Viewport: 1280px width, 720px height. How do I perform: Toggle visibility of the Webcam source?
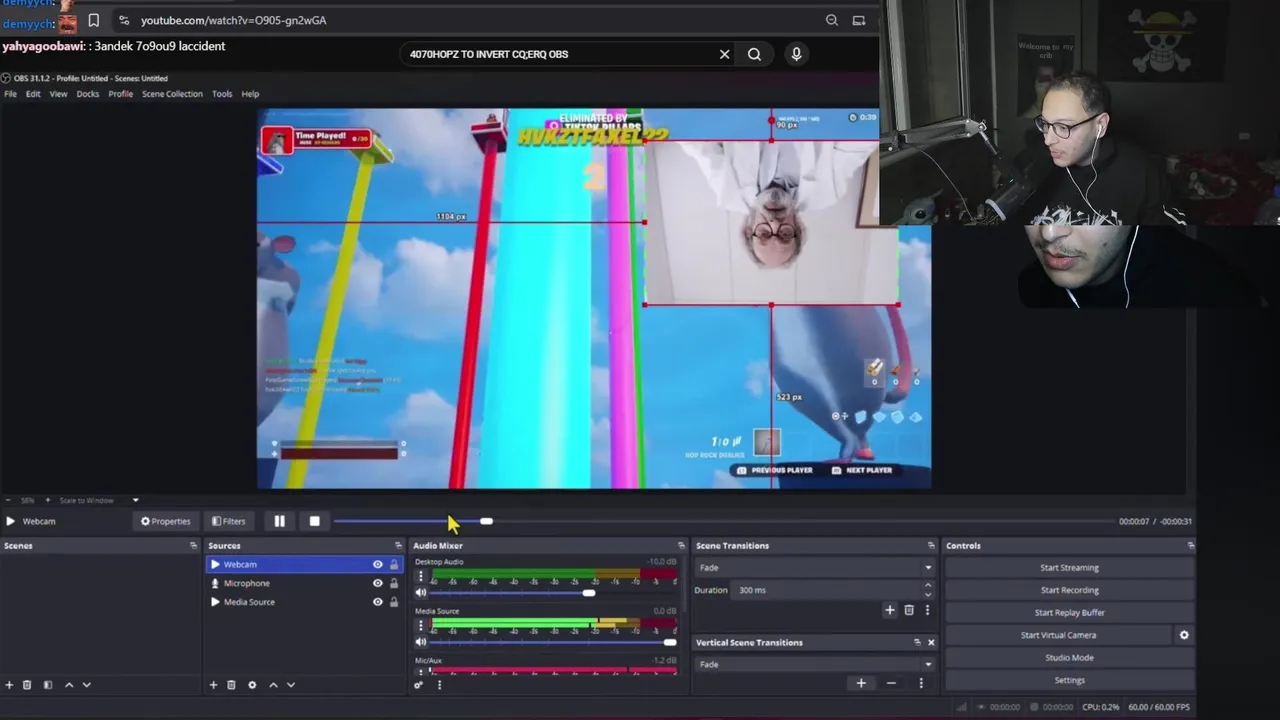pos(378,564)
